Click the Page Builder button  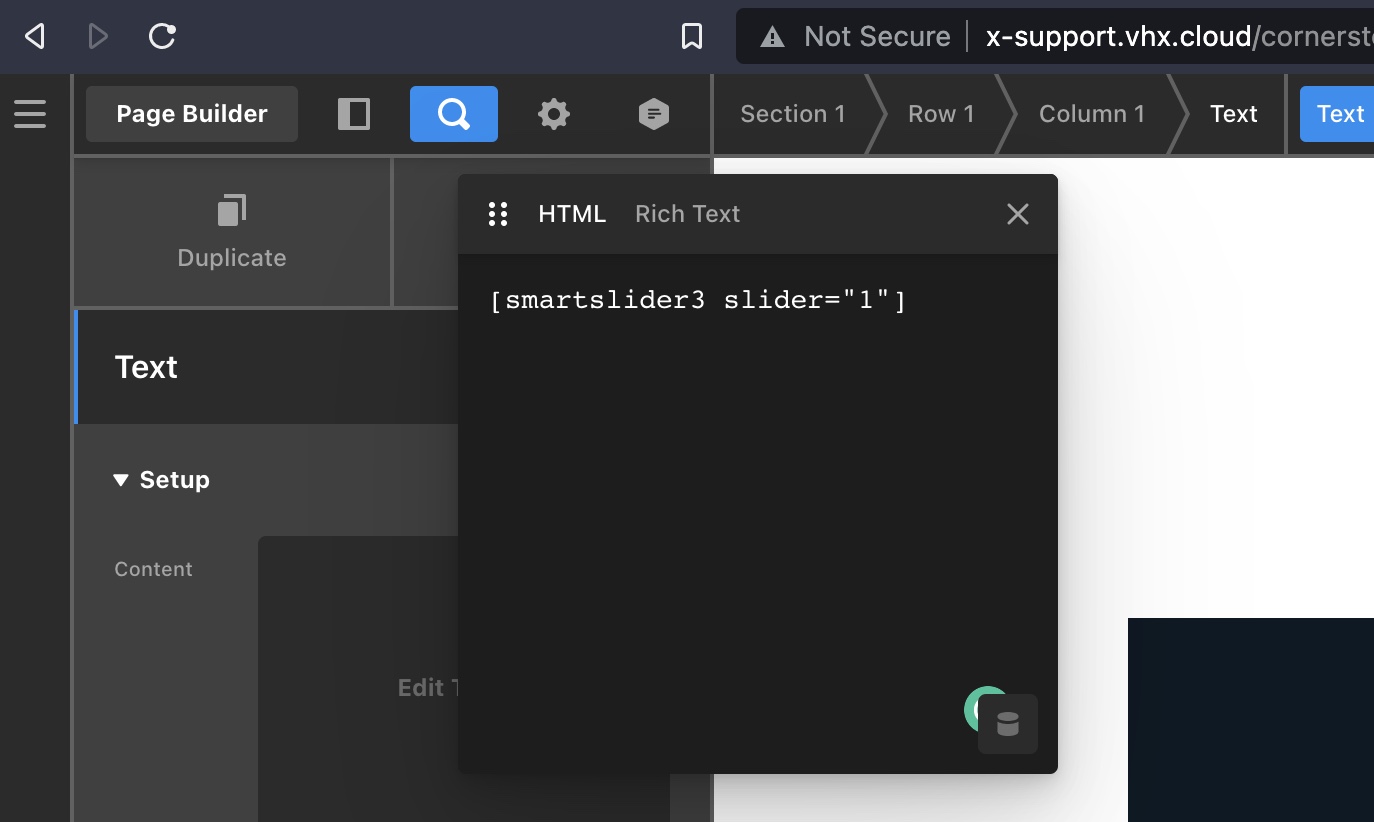[192, 114]
